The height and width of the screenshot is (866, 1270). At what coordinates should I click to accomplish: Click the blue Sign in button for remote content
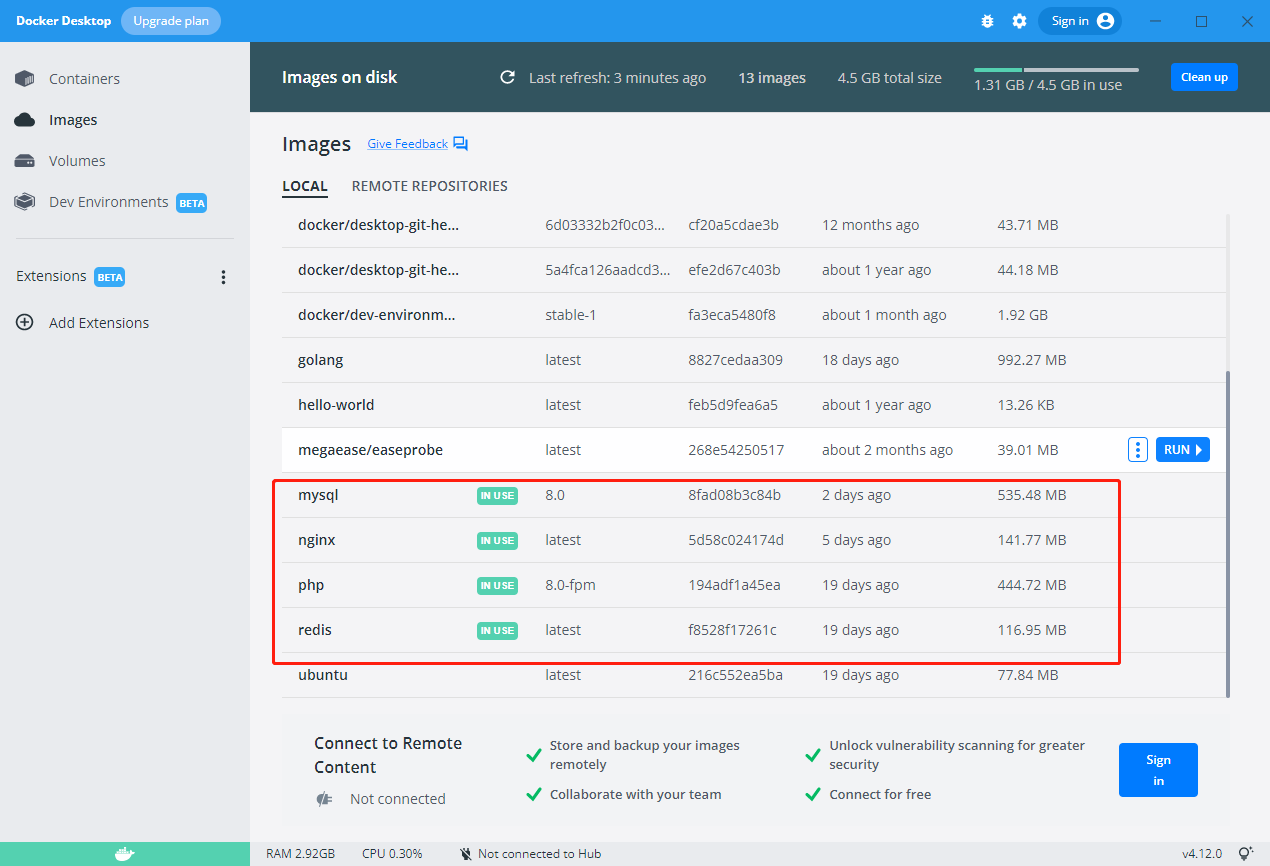1158,770
